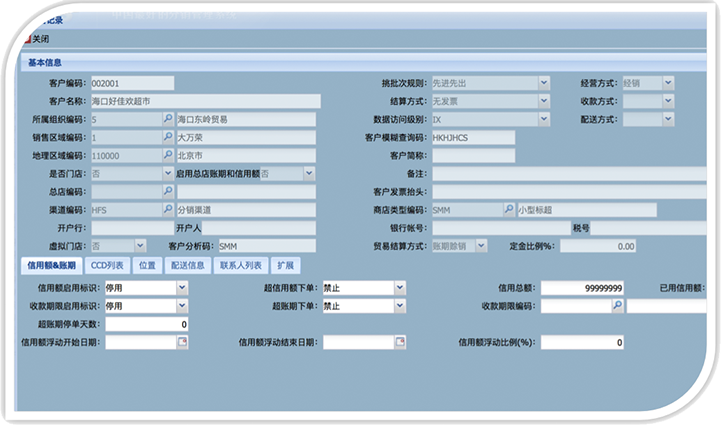Expand 信用额启用标识 dropdown
The image size is (721, 425).
[x=182, y=288]
